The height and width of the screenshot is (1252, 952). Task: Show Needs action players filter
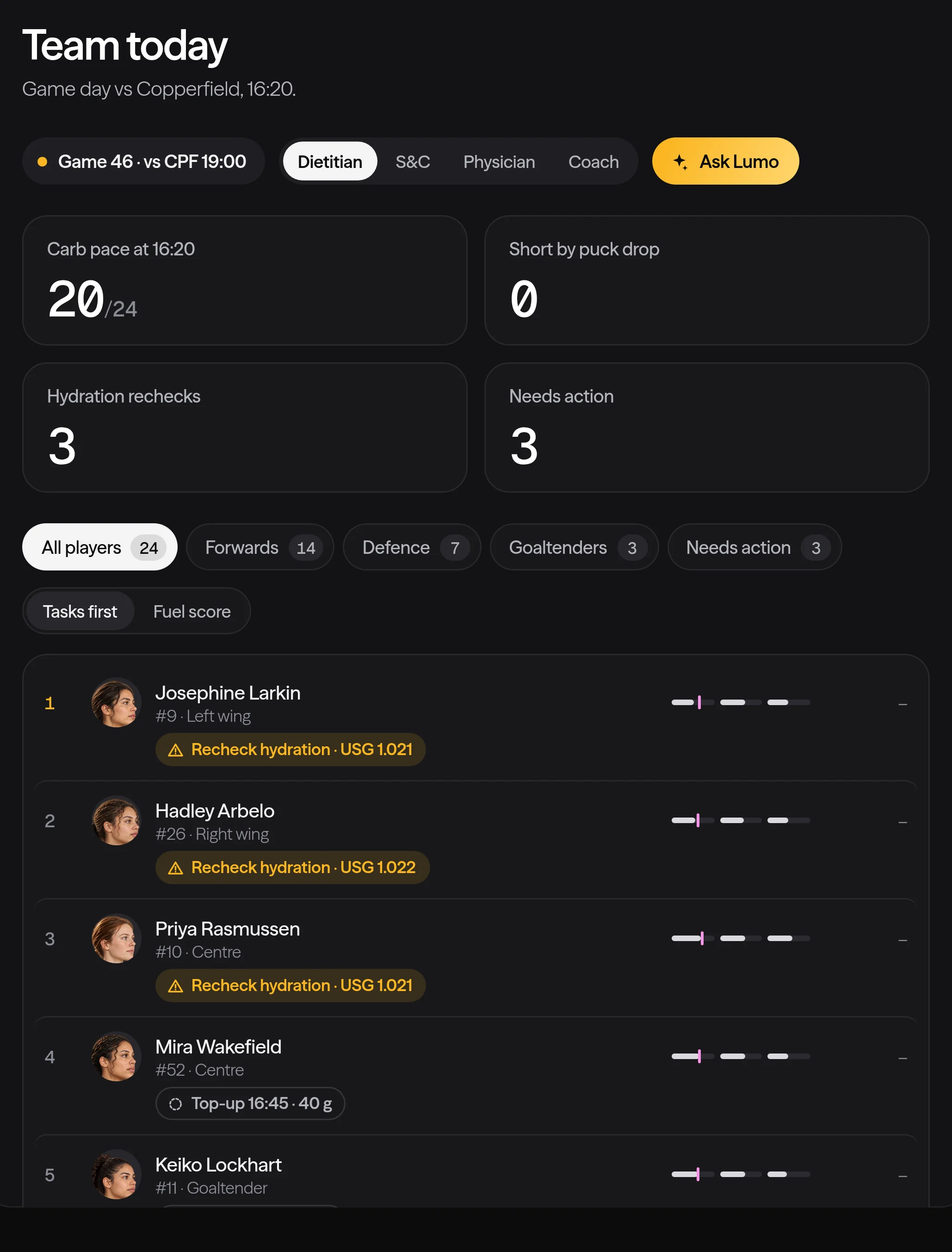click(754, 547)
